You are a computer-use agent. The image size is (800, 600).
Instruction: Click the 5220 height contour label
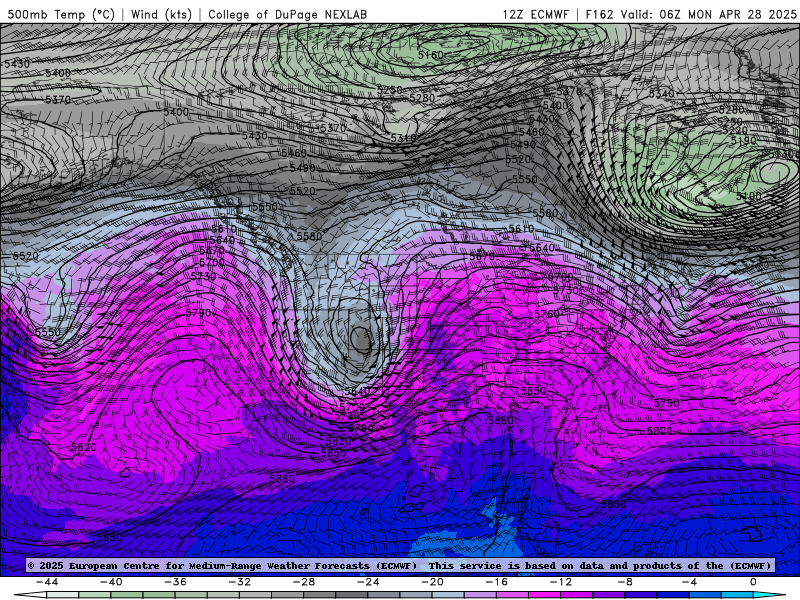pos(735,131)
